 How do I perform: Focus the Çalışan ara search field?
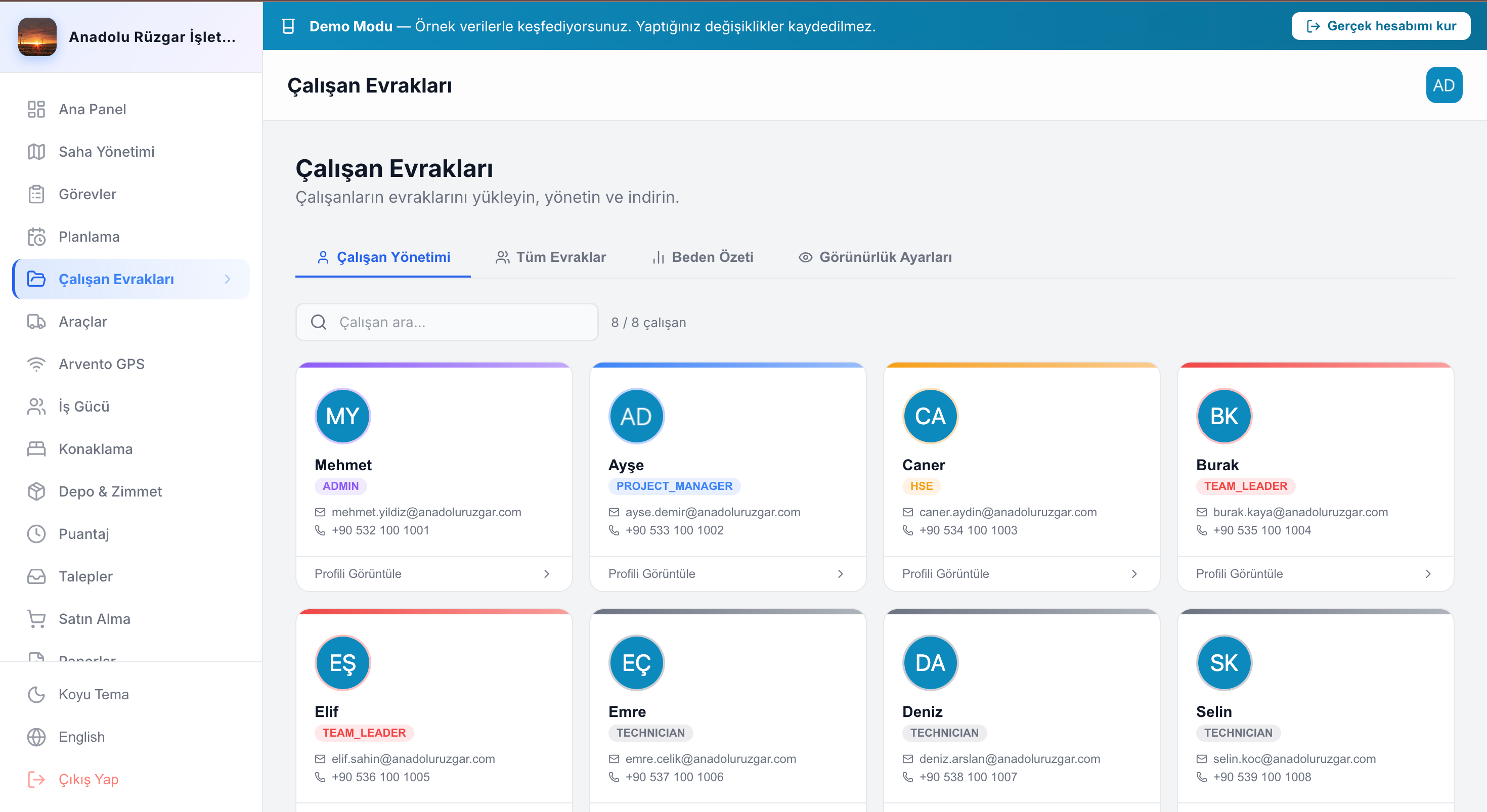447,322
